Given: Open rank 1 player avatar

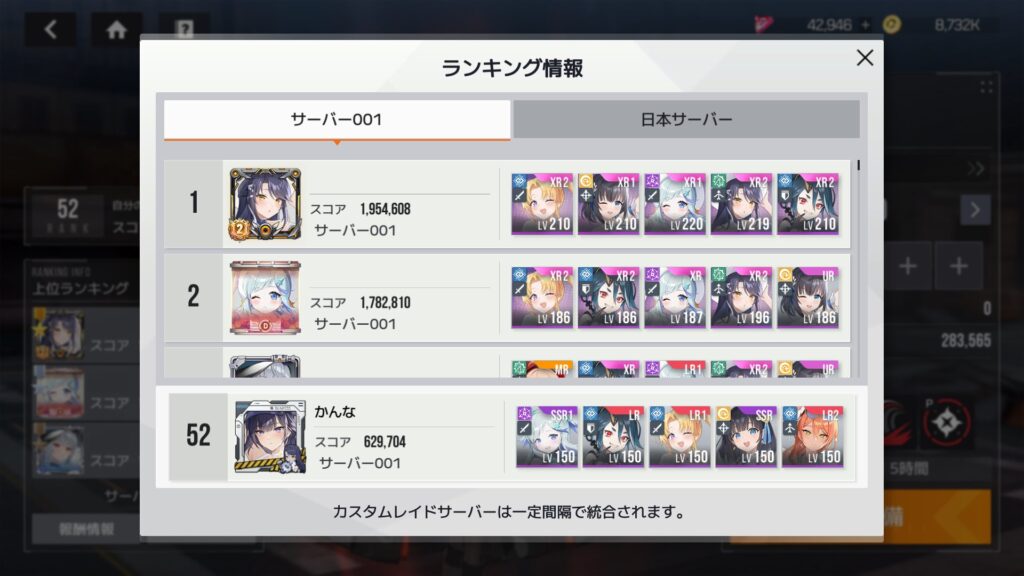Looking at the screenshot, I should [265, 204].
